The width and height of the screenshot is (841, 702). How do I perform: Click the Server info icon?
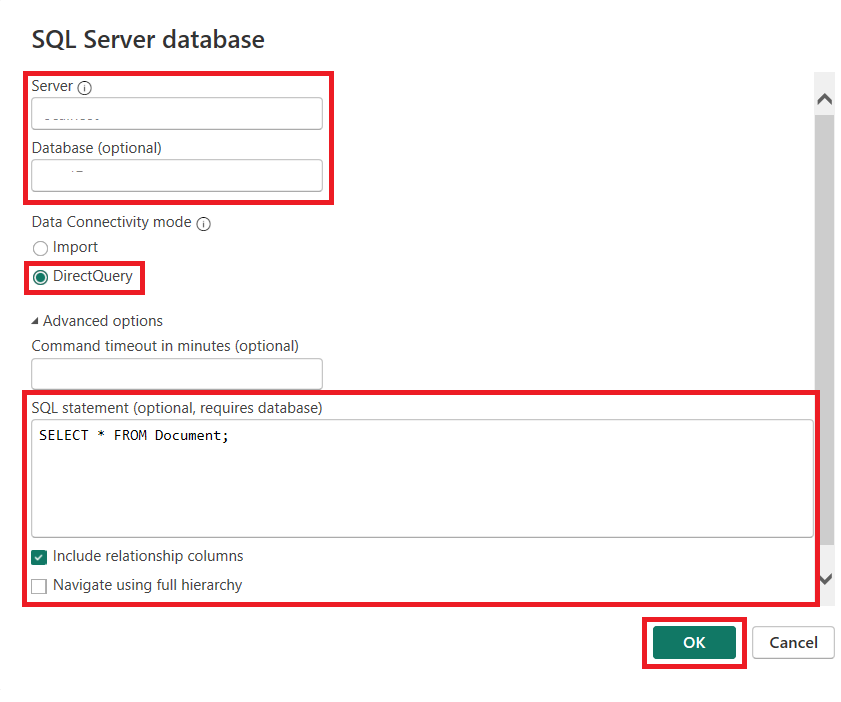[x=84, y=87]
